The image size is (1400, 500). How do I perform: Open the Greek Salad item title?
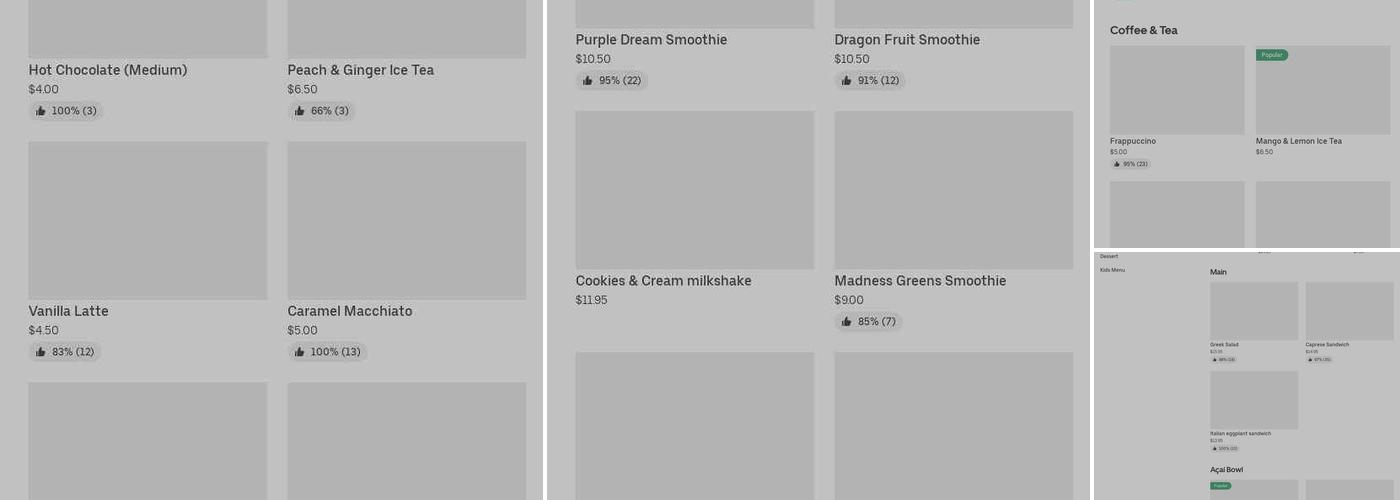[x=1224, y=345]
